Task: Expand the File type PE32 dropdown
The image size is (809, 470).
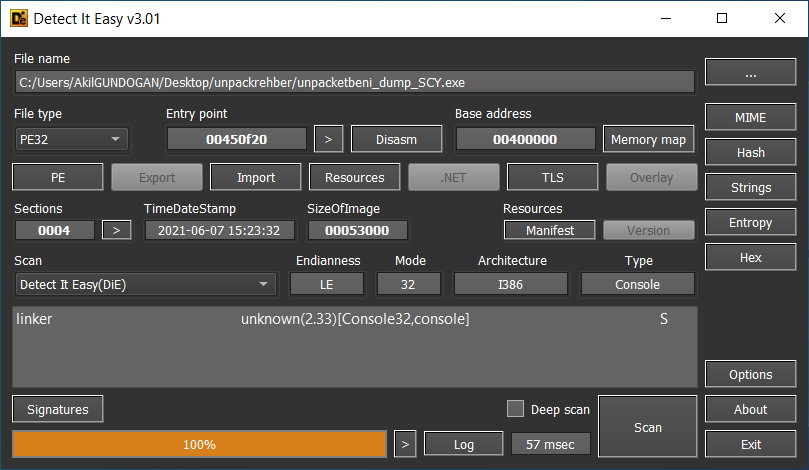Action: tap(71, 139)
